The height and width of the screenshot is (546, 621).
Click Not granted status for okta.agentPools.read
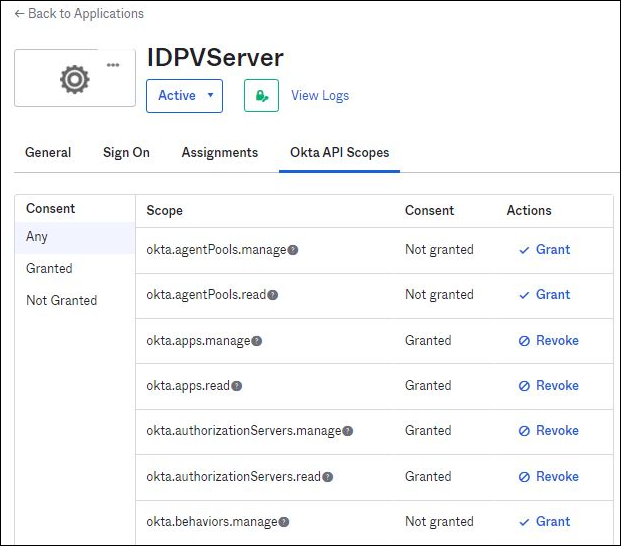(439, 295)
